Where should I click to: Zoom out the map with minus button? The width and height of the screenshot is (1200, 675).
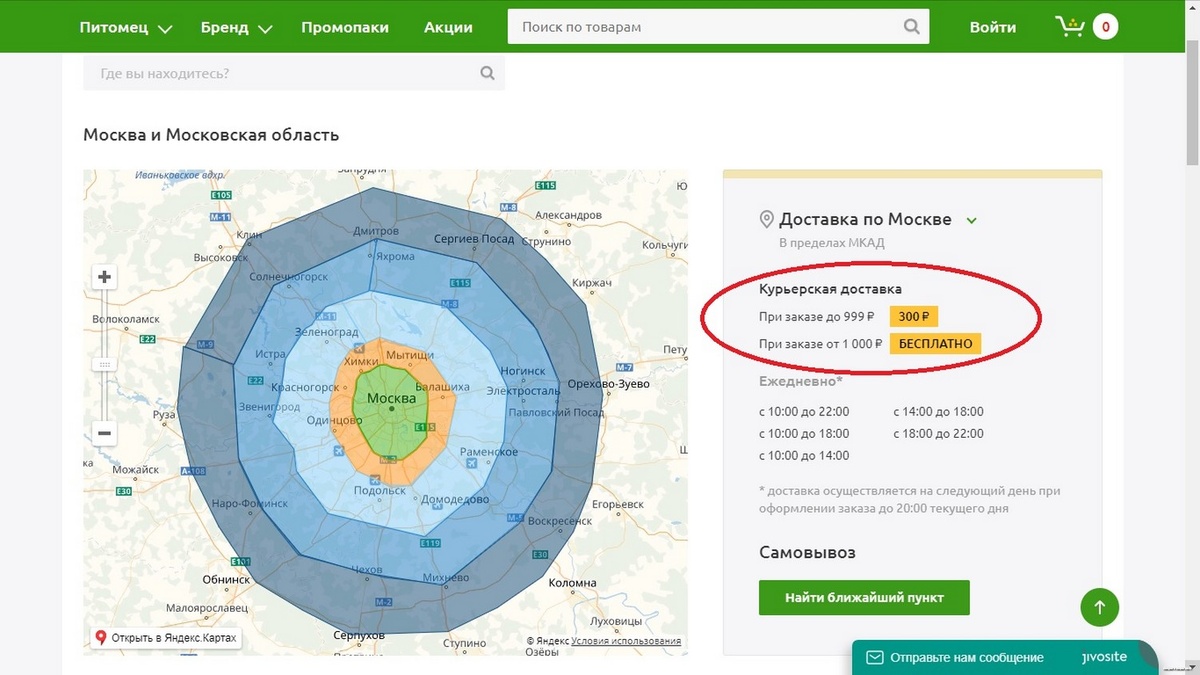pyautogui.click(x=104, y=433)
